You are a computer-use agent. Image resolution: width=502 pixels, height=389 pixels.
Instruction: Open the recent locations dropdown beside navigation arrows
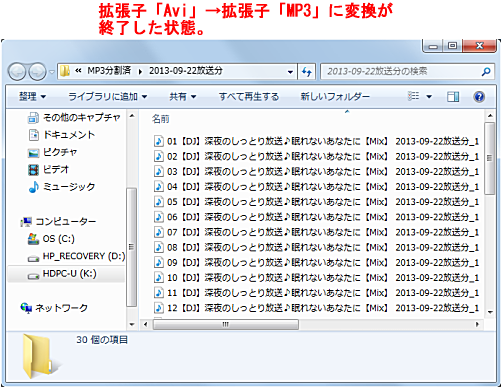coord(52,72)
